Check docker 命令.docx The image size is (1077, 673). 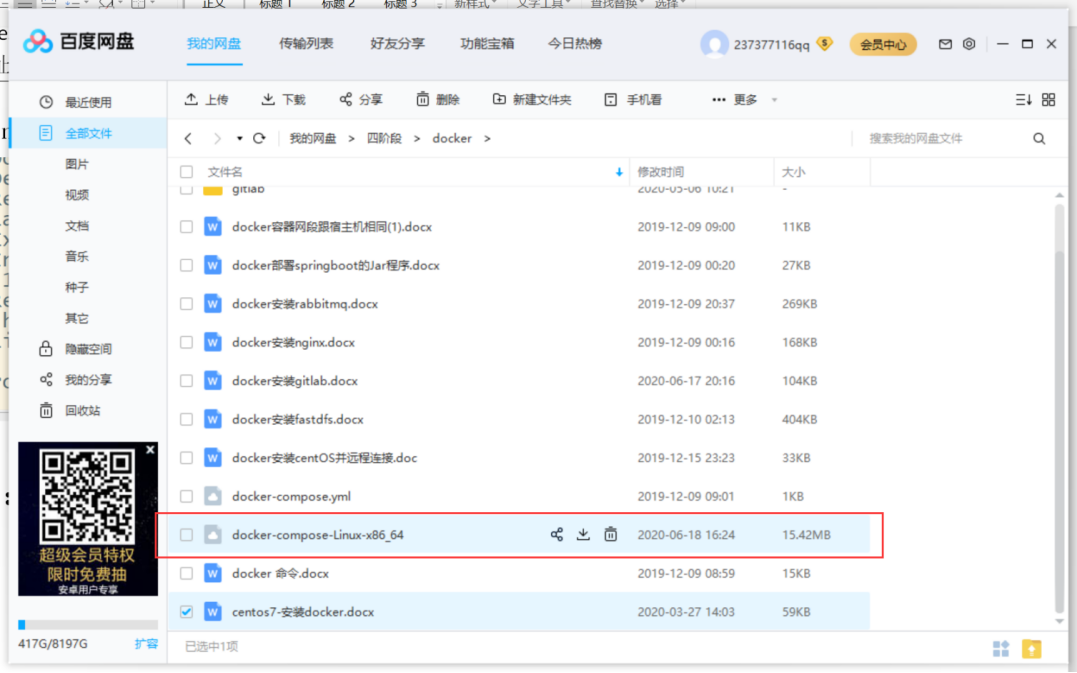coord(186,573)
